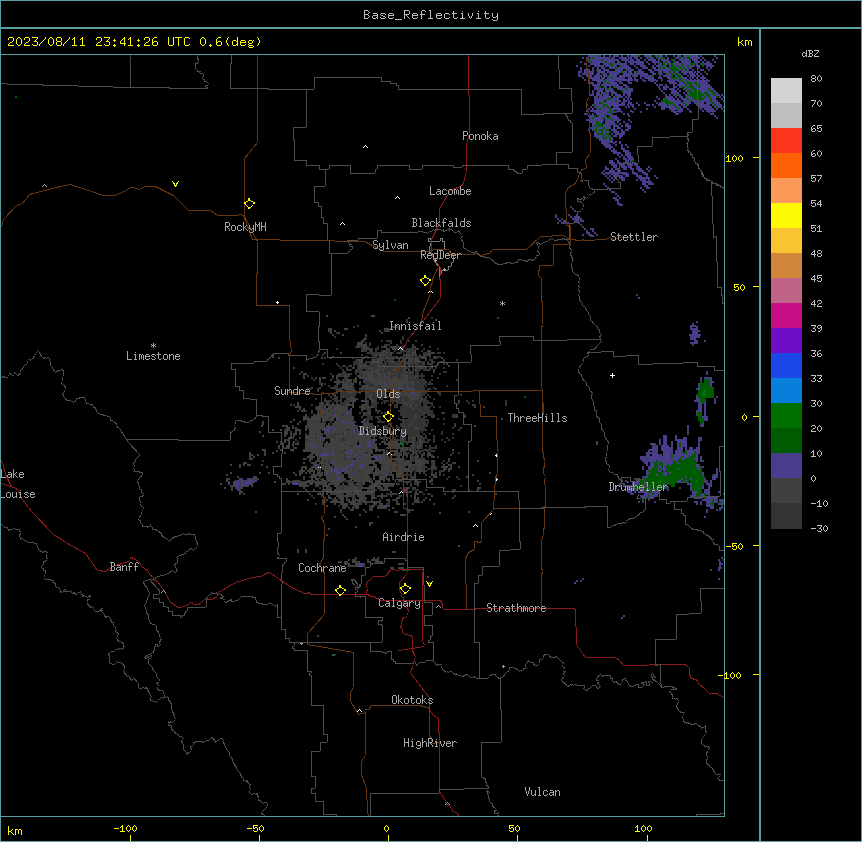Viewport: 862px width, 842px height.
Task: Click the Strathmore city label
Action: [516, 608]
